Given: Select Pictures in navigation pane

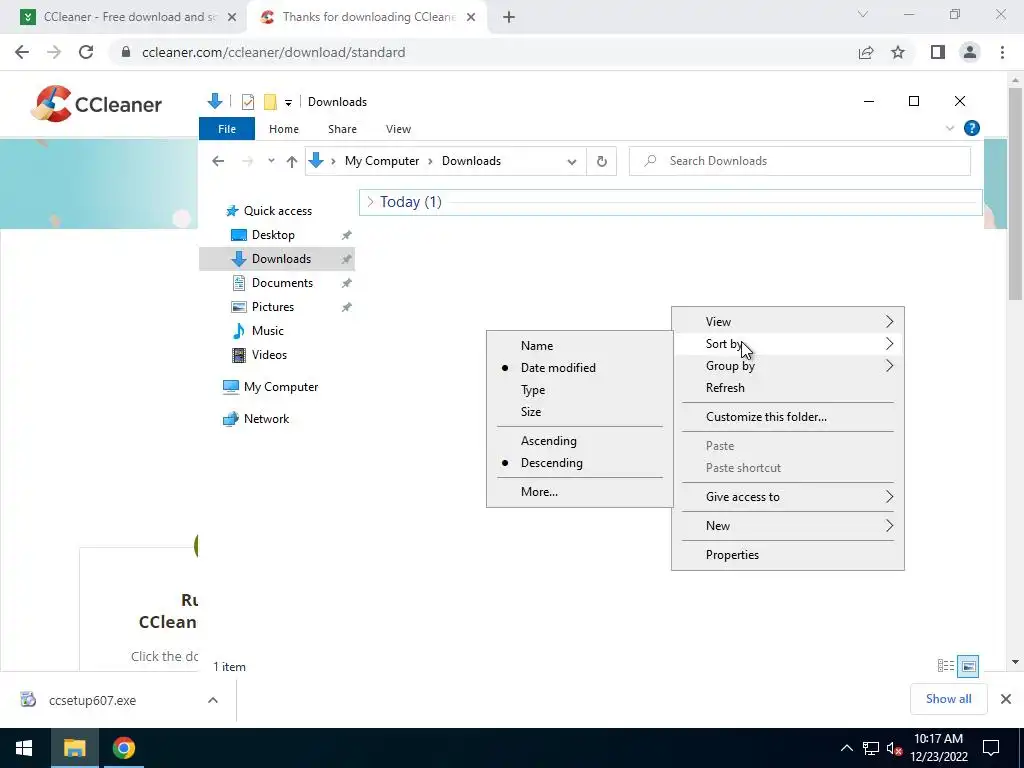Looking at the screenshot, I should pyautogui.click(x=272, y=307).
